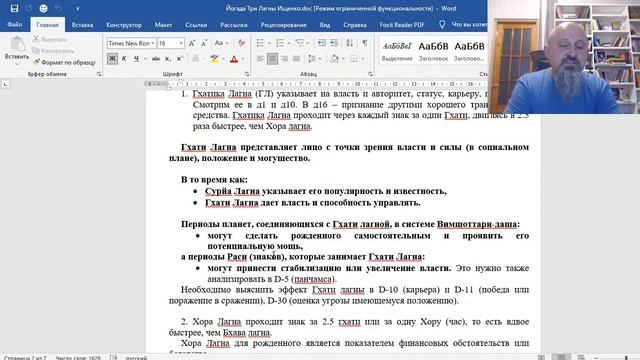
Task: Switch to the Рассылки tab
Action: pyautogui.click(x=234, y=24)
